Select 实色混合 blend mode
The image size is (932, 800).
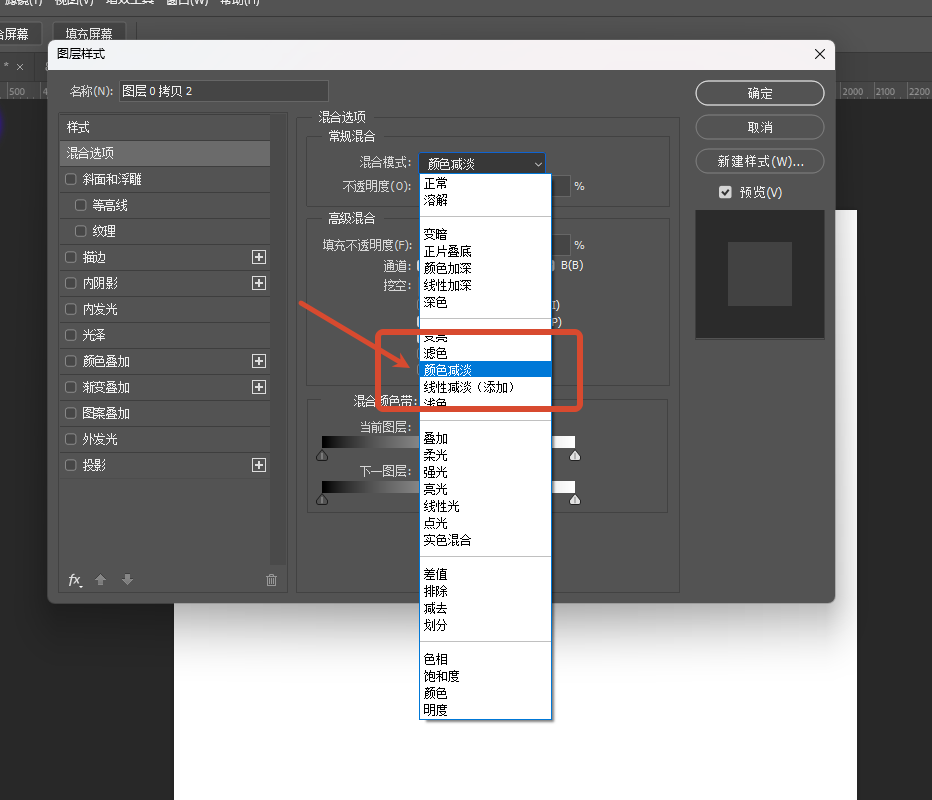486,540
